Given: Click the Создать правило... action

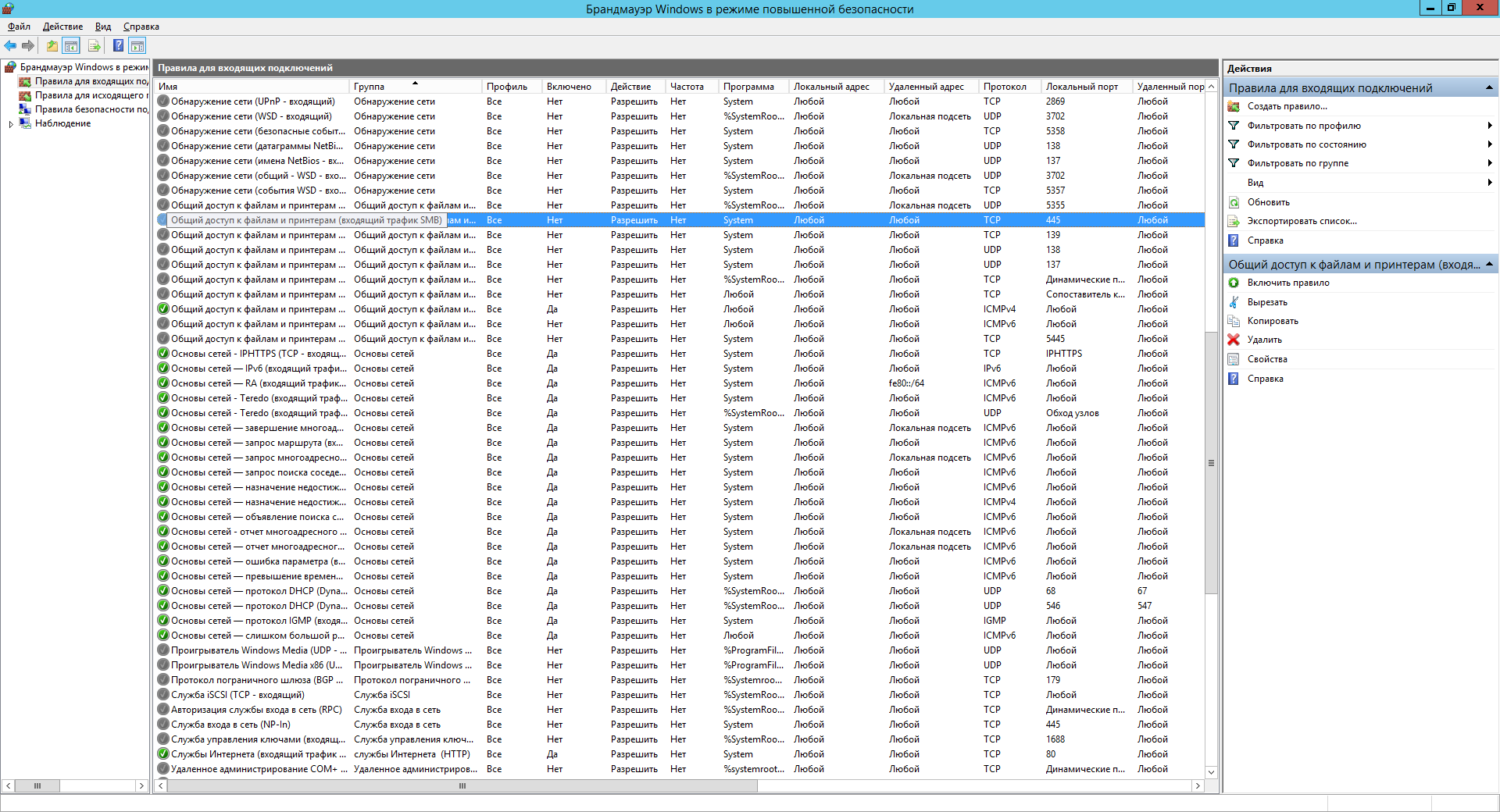Looking at the screenshot, I should click(x=1287, y=106).
